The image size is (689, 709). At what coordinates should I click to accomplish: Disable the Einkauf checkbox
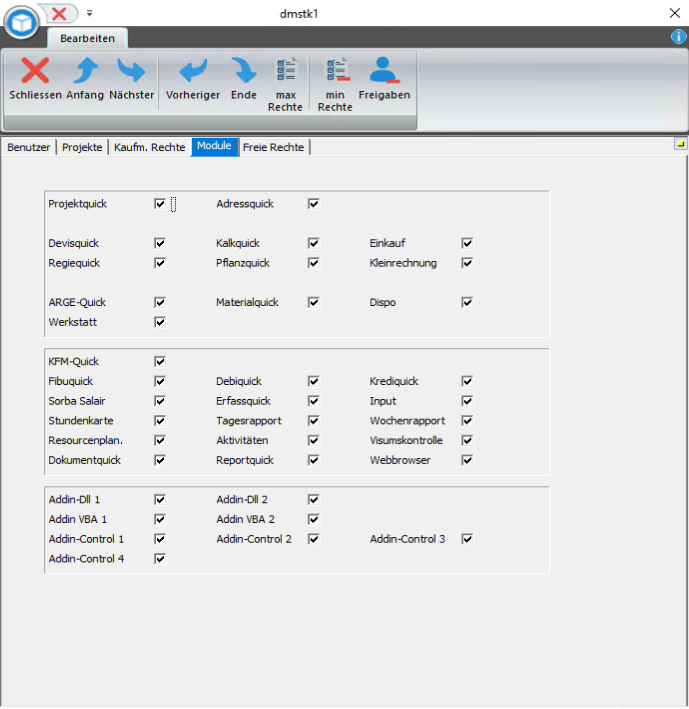pyautogui.click(x=467, y=243)
